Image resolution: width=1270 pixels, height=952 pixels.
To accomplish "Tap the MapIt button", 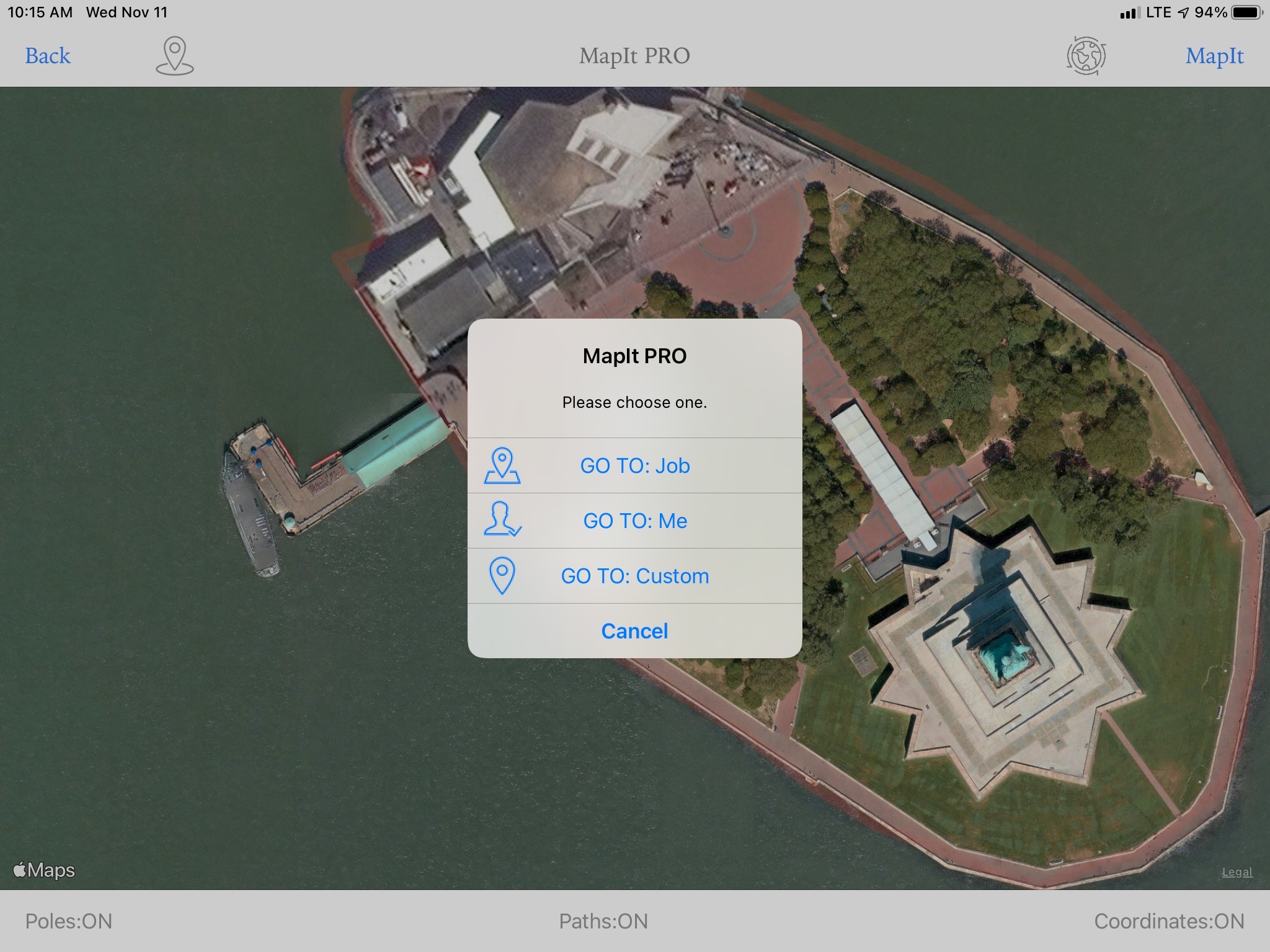I will pyautogui.click(x=1214, y=56).
